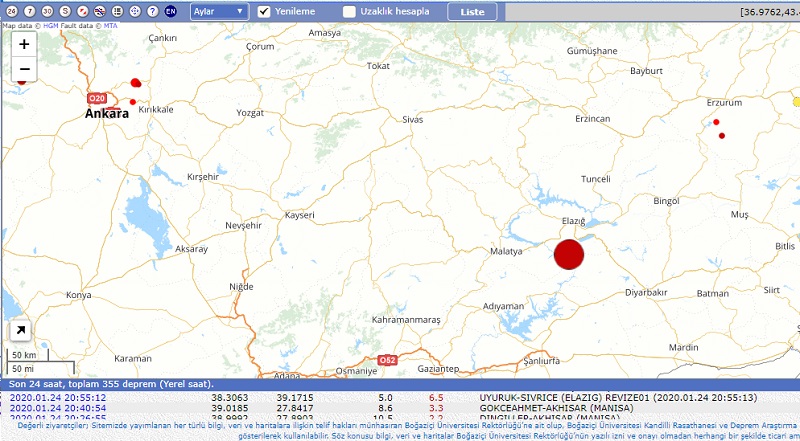Open the HGM map data link
The image size is (800, 441).
pos(51,24)
